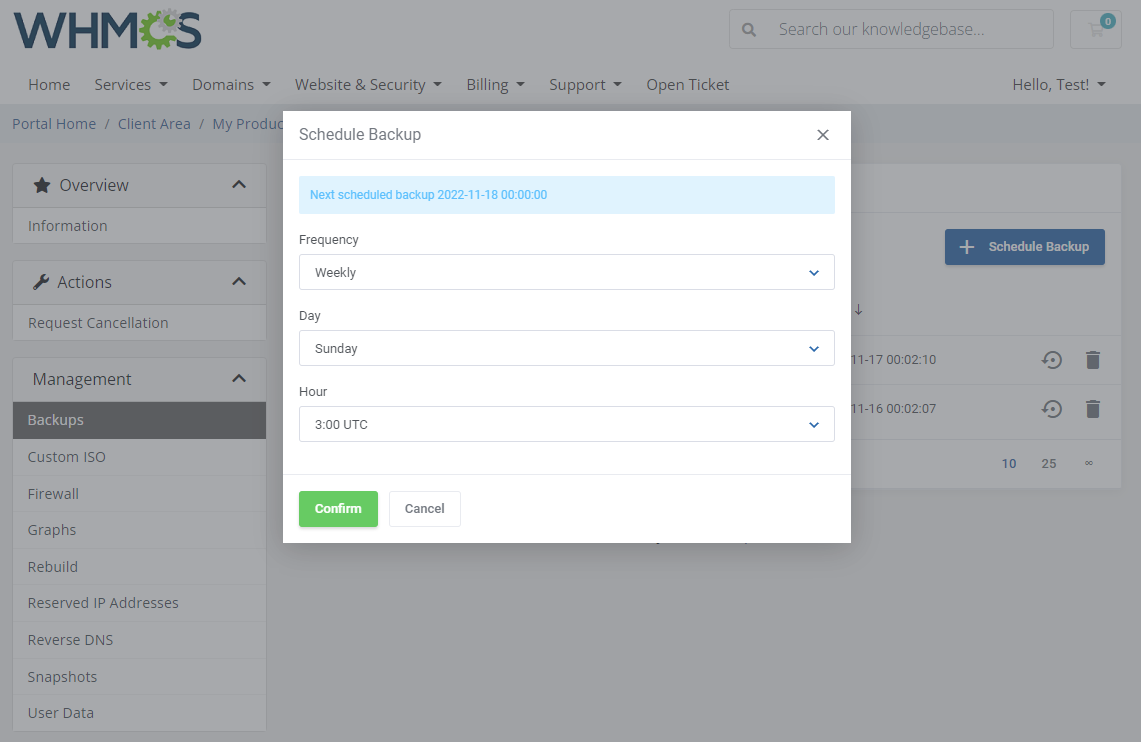
Task: Open the Frequency dropdown
Action: point(567,272)
